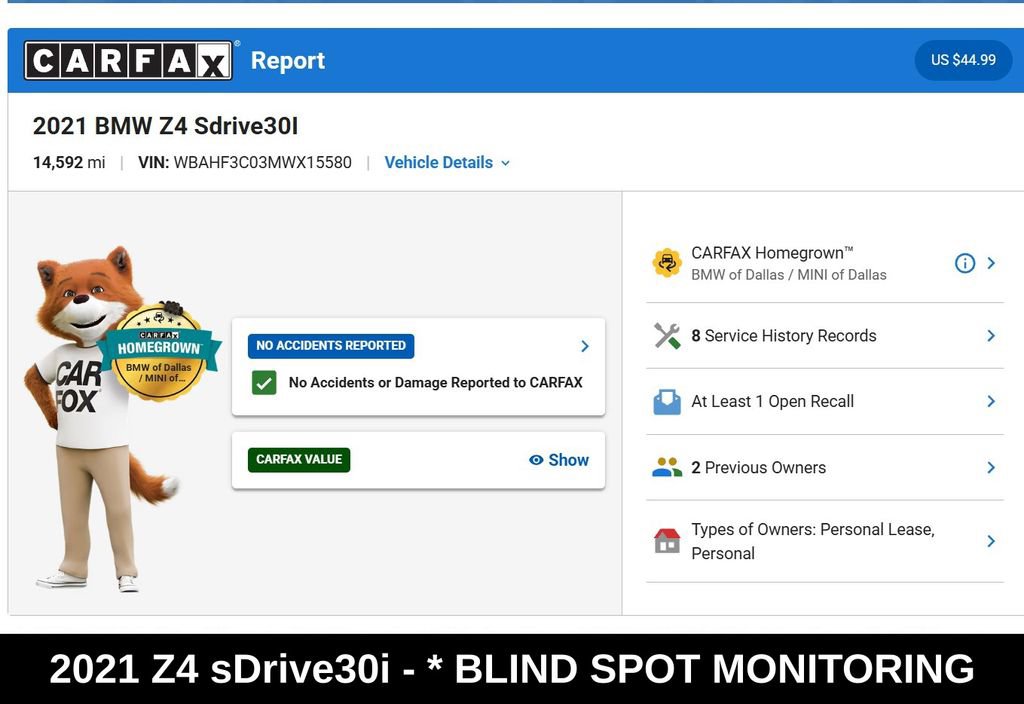Screen dimensions: 1024x704
Task: Click the Types of Owners house icon
Action: [667, 541]
